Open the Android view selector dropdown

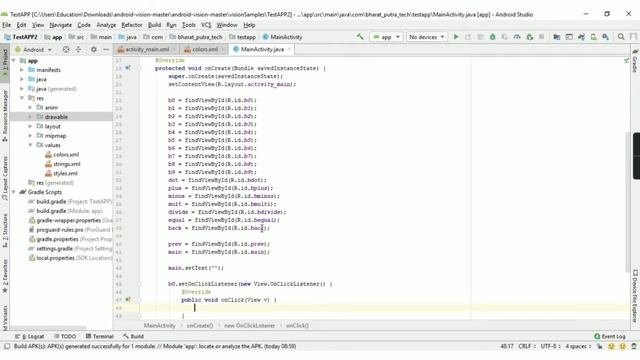[x=33, y=49]
